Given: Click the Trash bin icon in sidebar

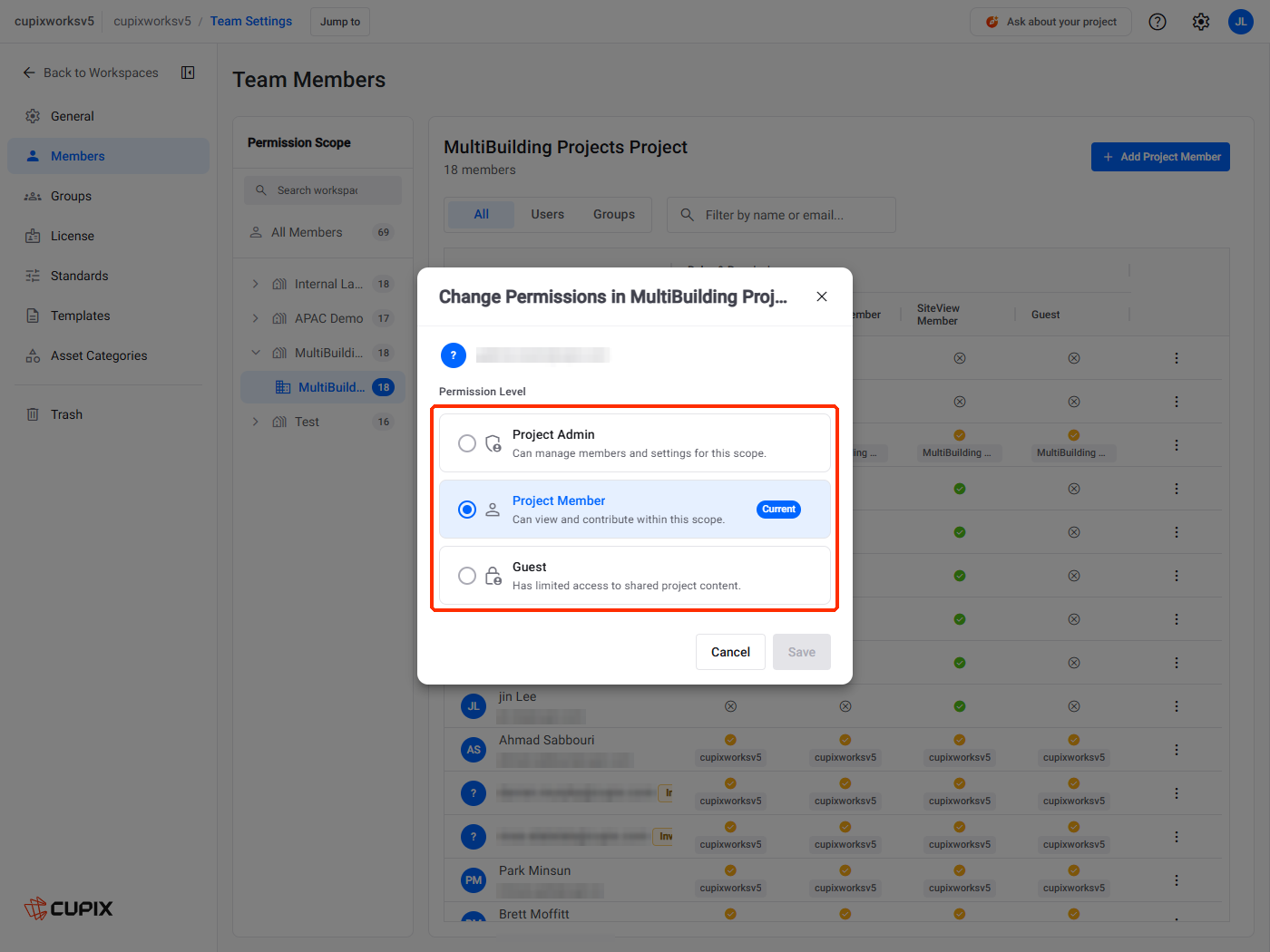Looking at the screenshot, I should (x=33, y=414).
